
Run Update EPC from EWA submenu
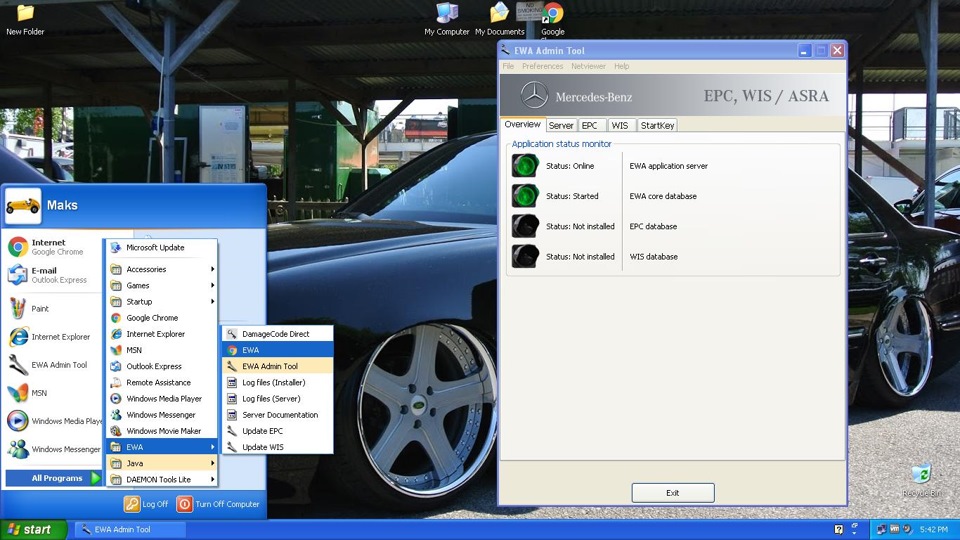278,431
